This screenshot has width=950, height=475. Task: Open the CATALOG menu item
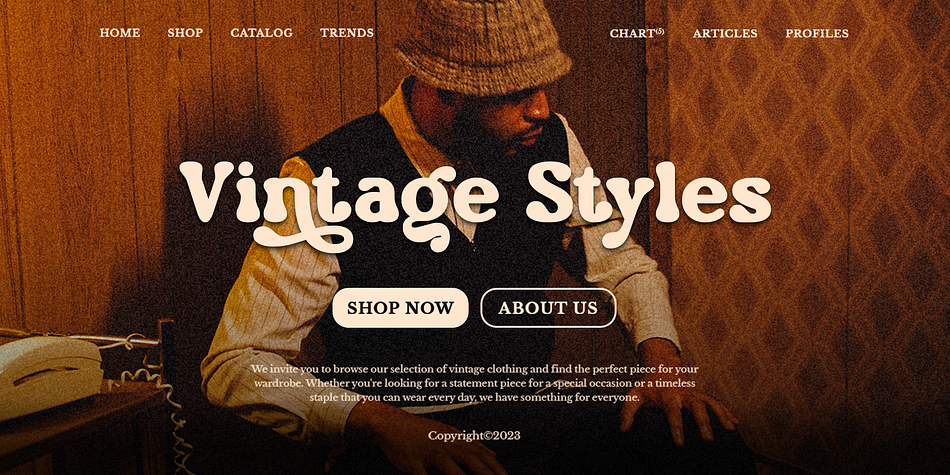[x=261, y=33]
